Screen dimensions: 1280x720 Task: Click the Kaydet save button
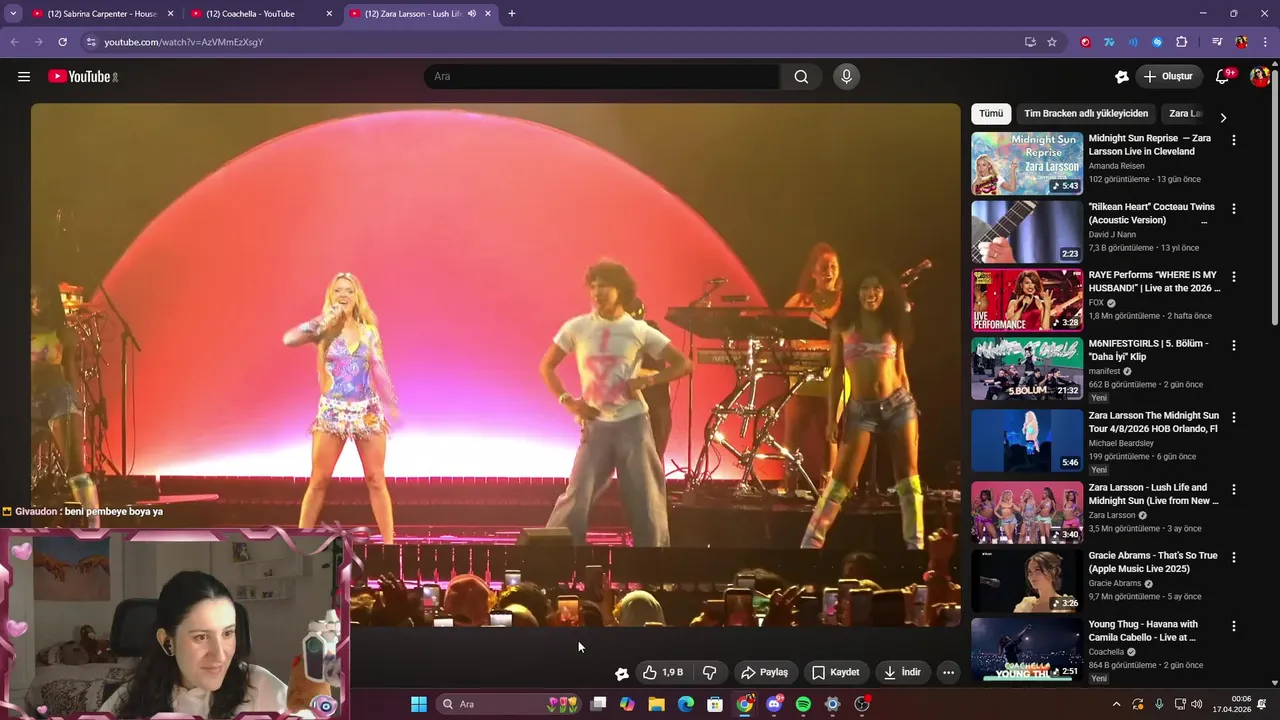pyautogui.click(x=836, y=673)
